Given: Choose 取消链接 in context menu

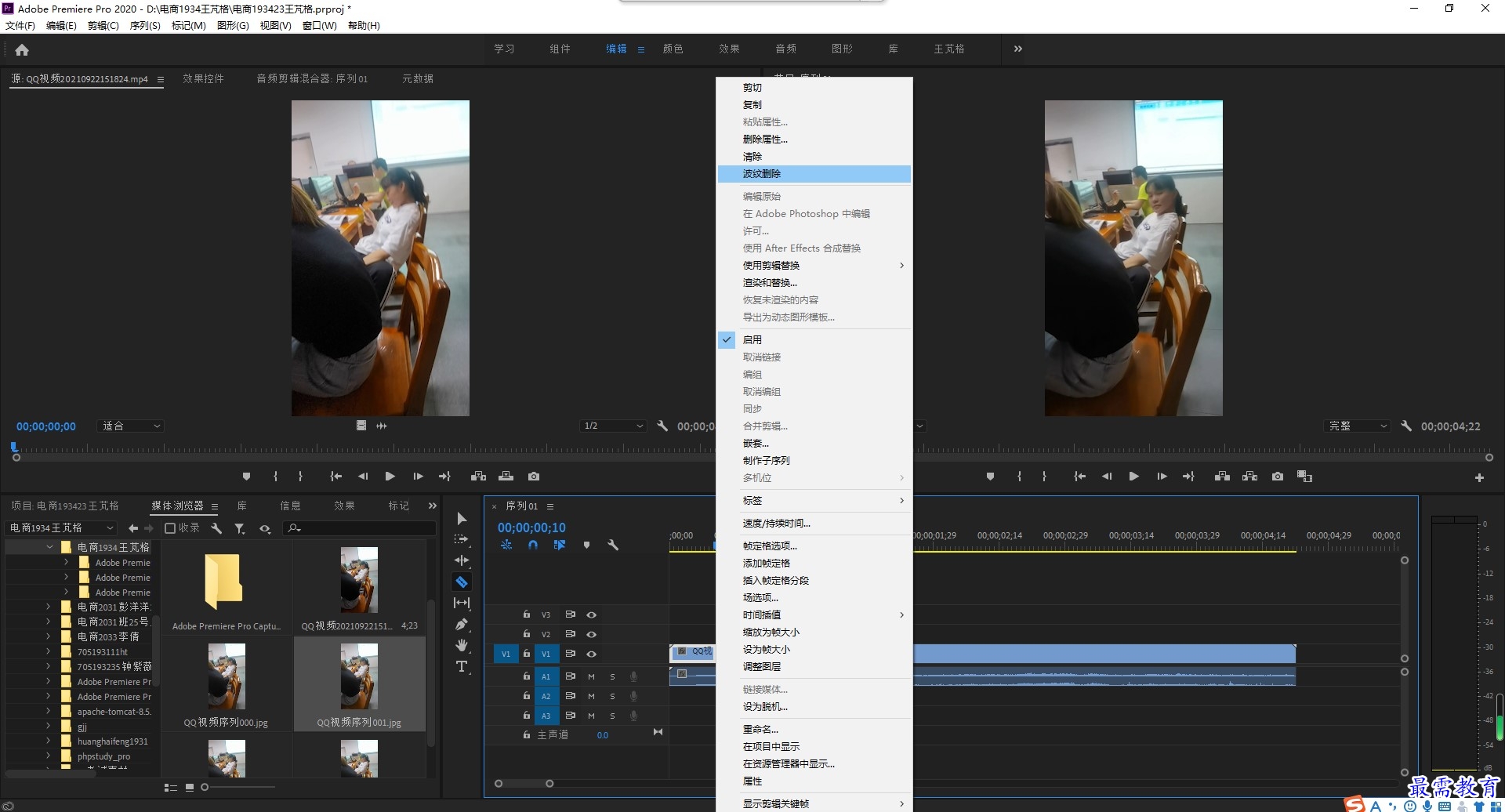Looking at the screenshot, I should point(814,357).
